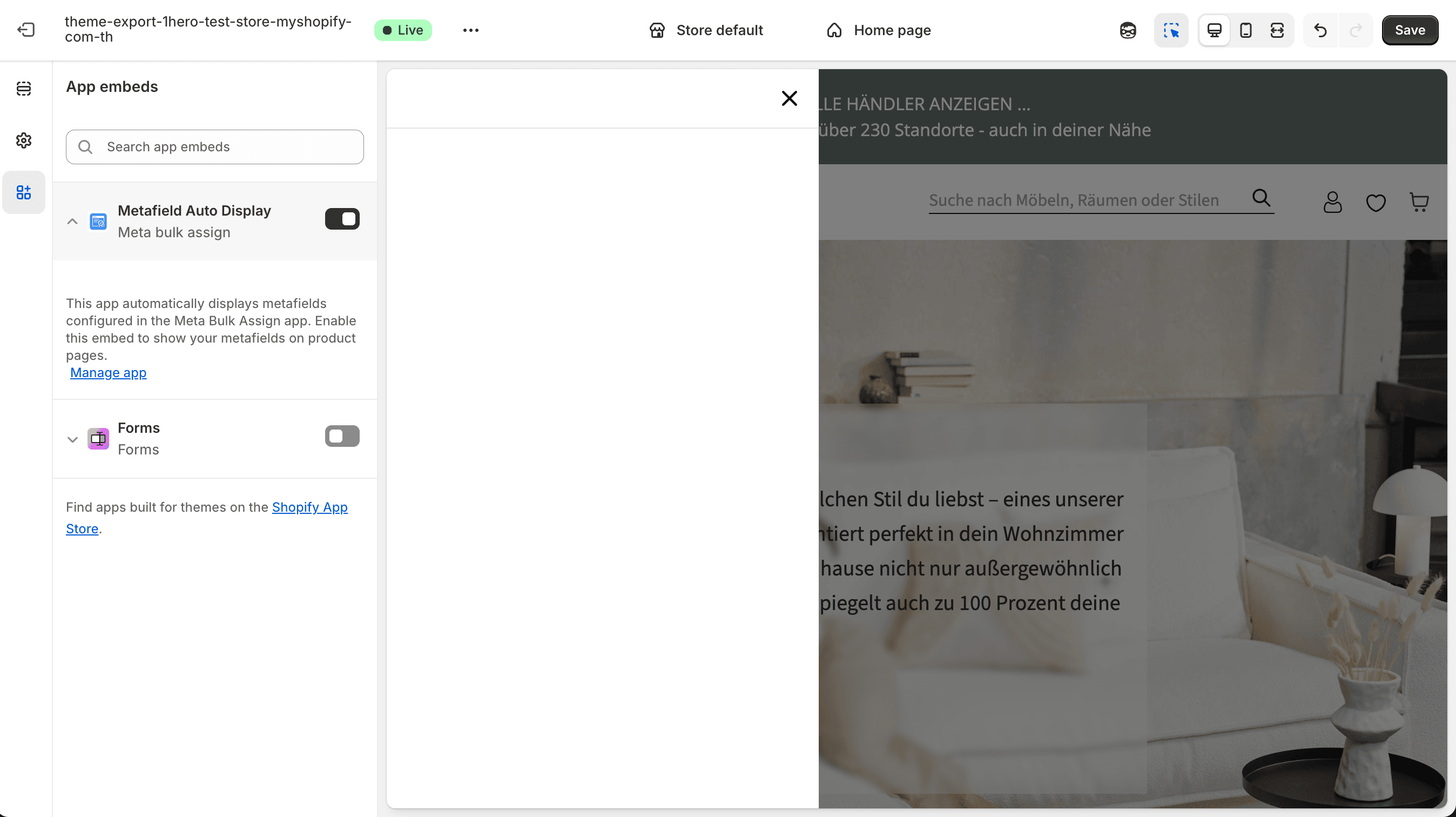Click the incognito preview icon
Viewport: 1456px width, 817px height.
1128,30
